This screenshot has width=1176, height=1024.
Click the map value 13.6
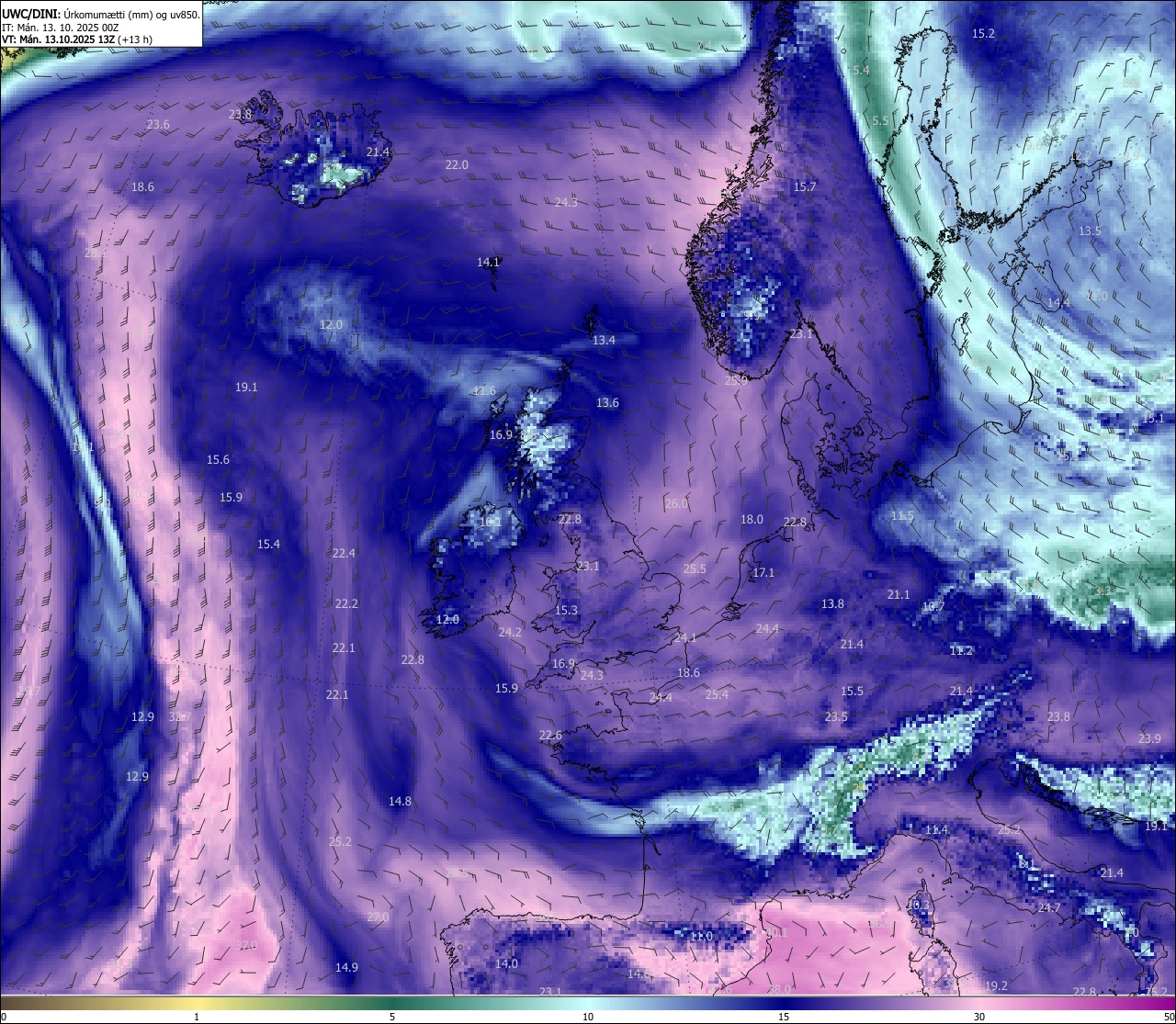[607, 403]
